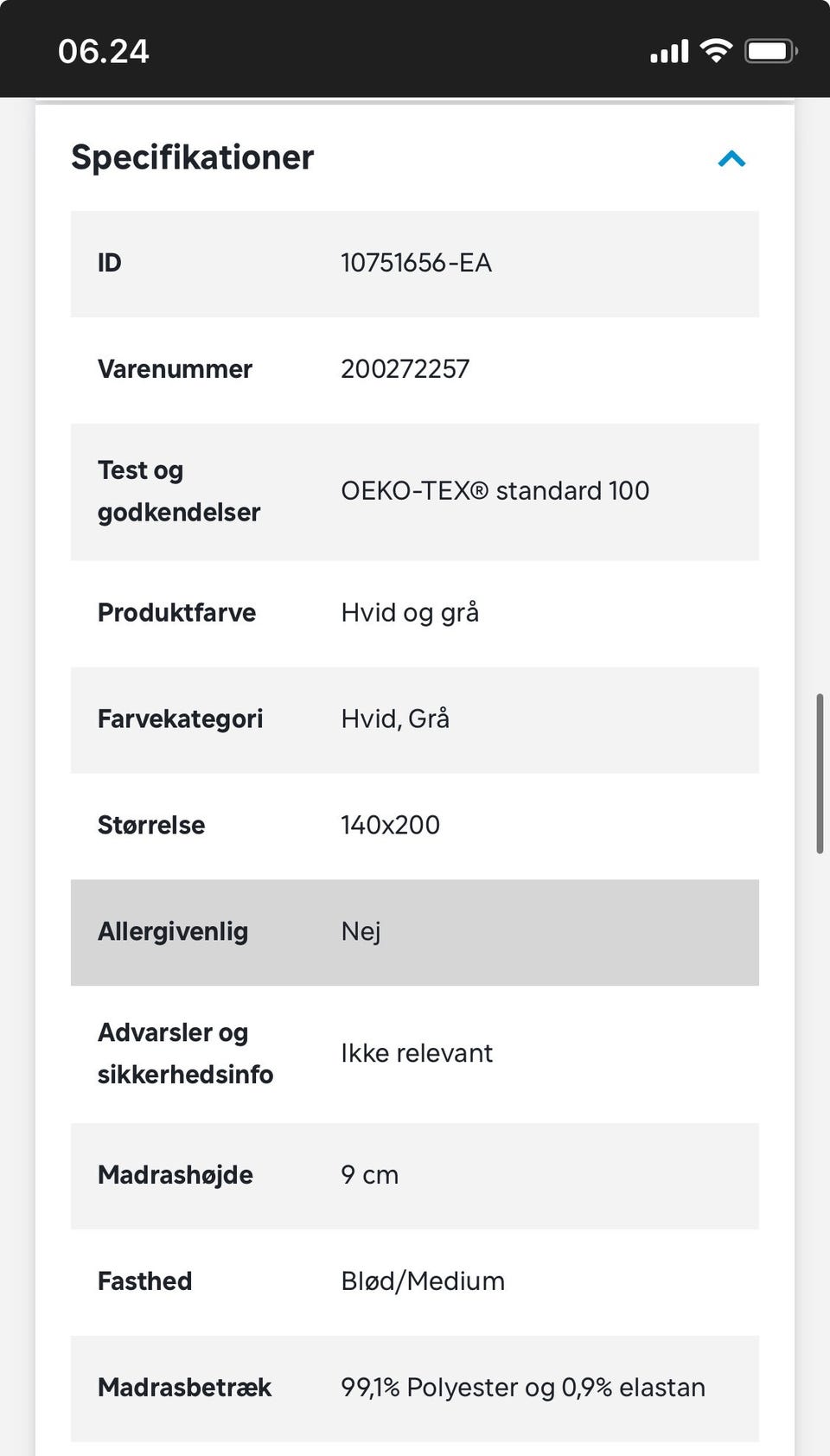
Task: Tap the OEKO-TEX standard 100 text
Action: (495, 491)
